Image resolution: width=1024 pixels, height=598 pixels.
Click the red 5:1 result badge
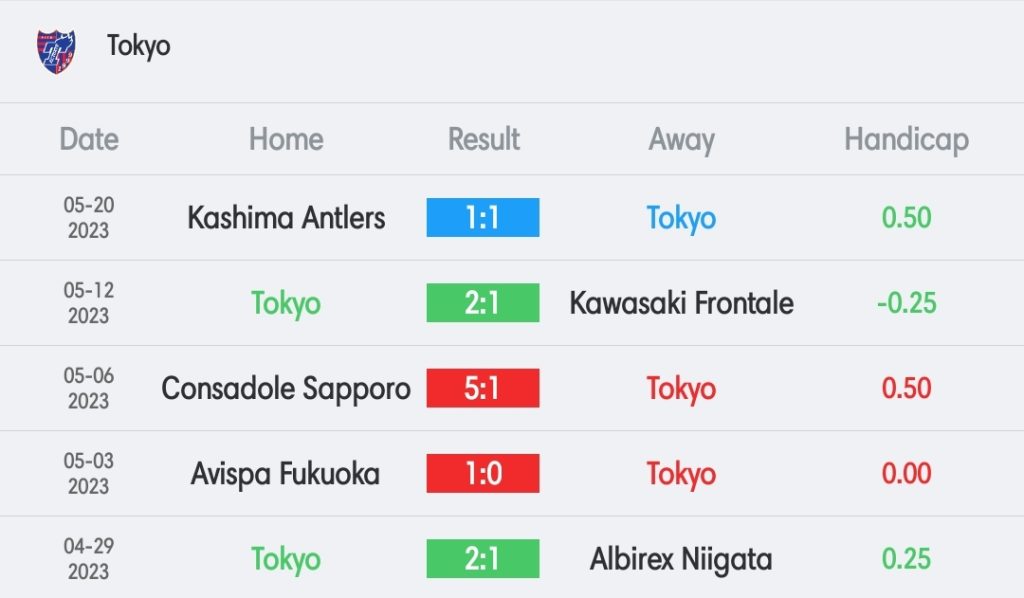click(483, 388)
